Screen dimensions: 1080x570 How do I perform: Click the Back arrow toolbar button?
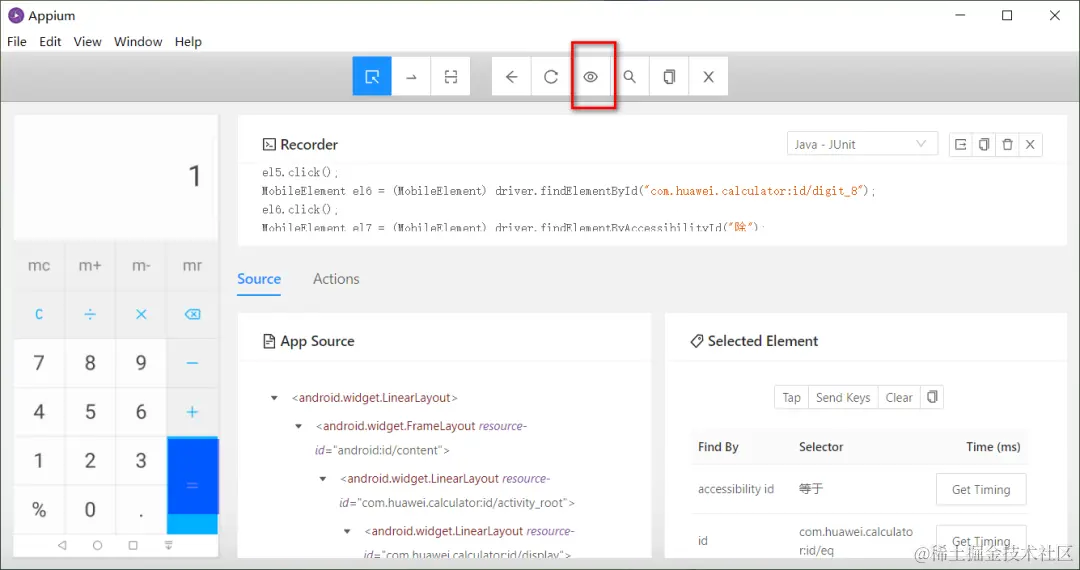511,76
